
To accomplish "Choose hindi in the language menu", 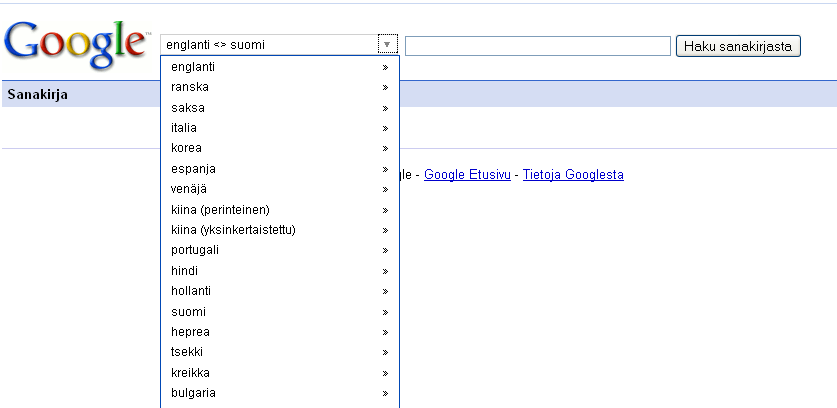I will click(185, 271).
